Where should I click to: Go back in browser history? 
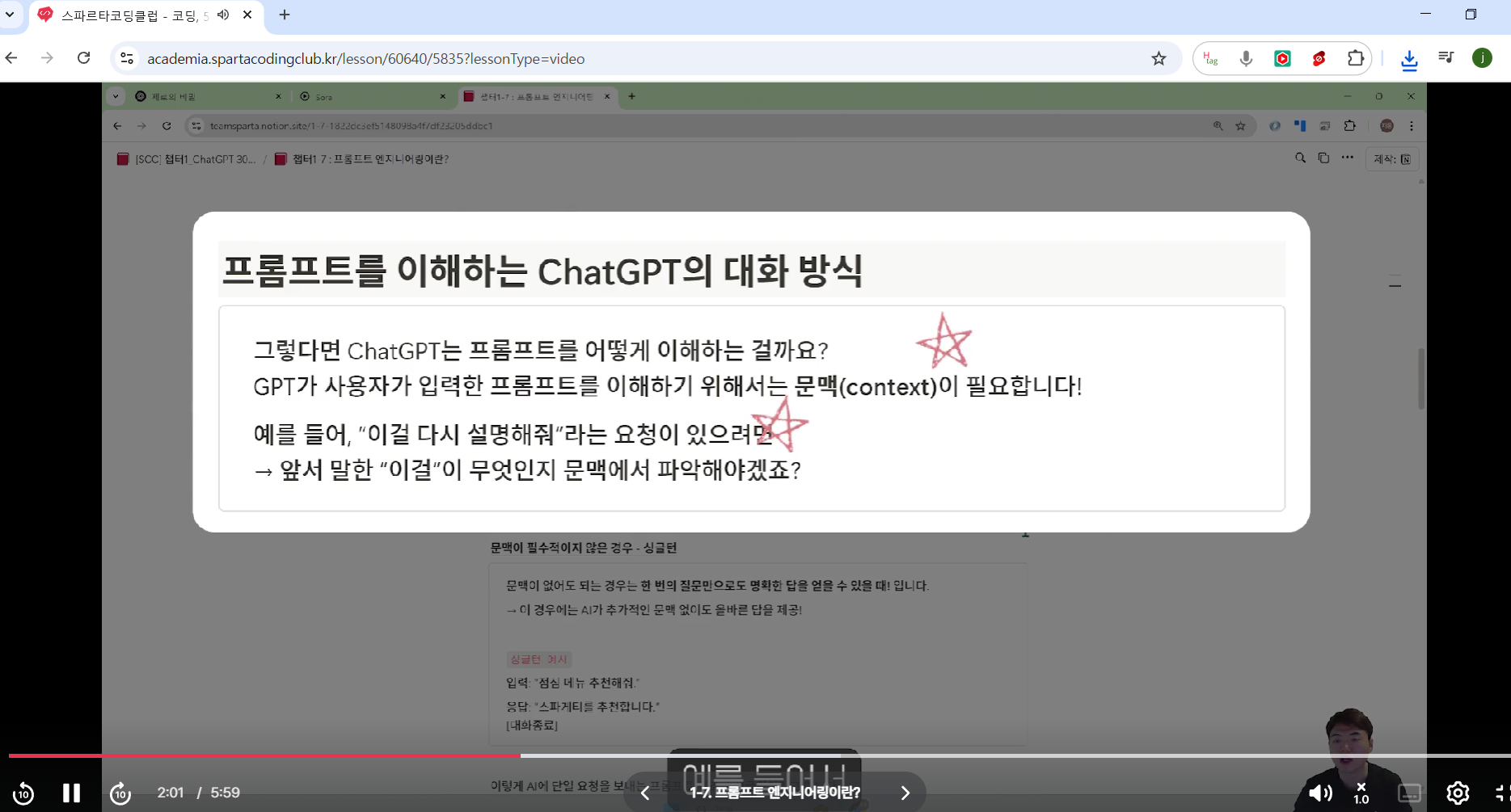coord(11,58)
